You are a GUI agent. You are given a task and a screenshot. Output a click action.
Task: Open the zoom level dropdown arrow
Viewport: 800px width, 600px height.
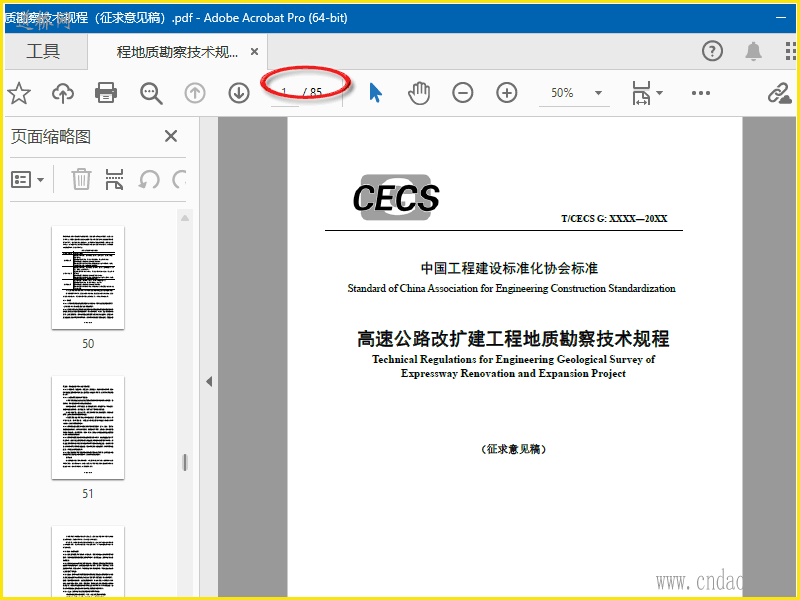[598, 93]
